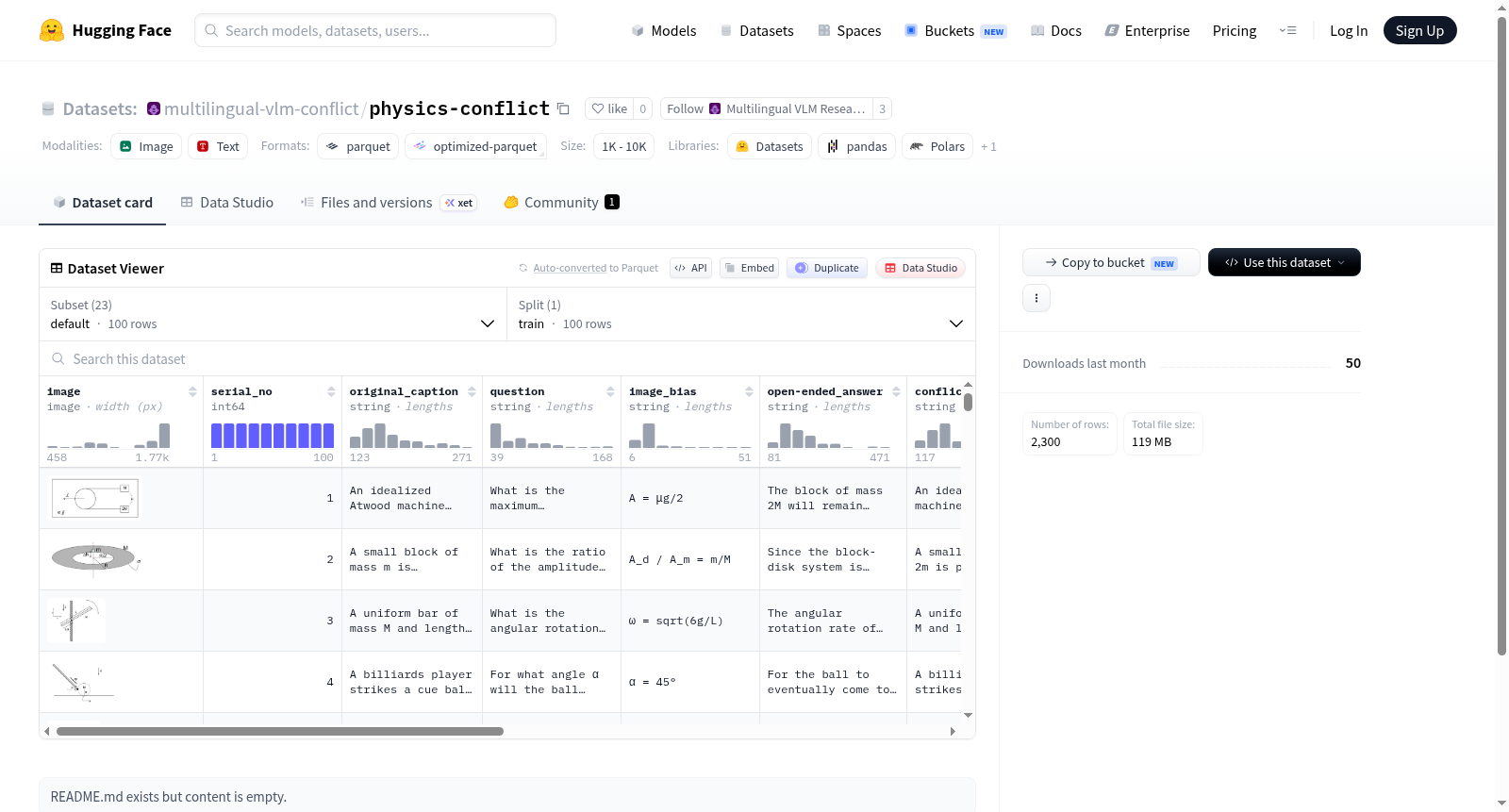Click the serial_no histogram bars
Screen dimensions: 1509x812
[x=273, y=435]
